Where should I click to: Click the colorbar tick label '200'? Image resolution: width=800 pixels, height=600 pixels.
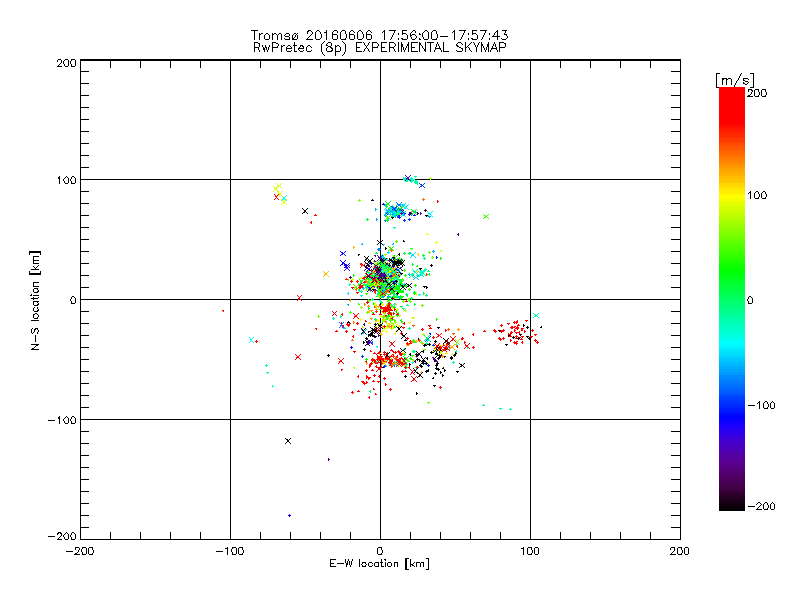tap(757, 93)
